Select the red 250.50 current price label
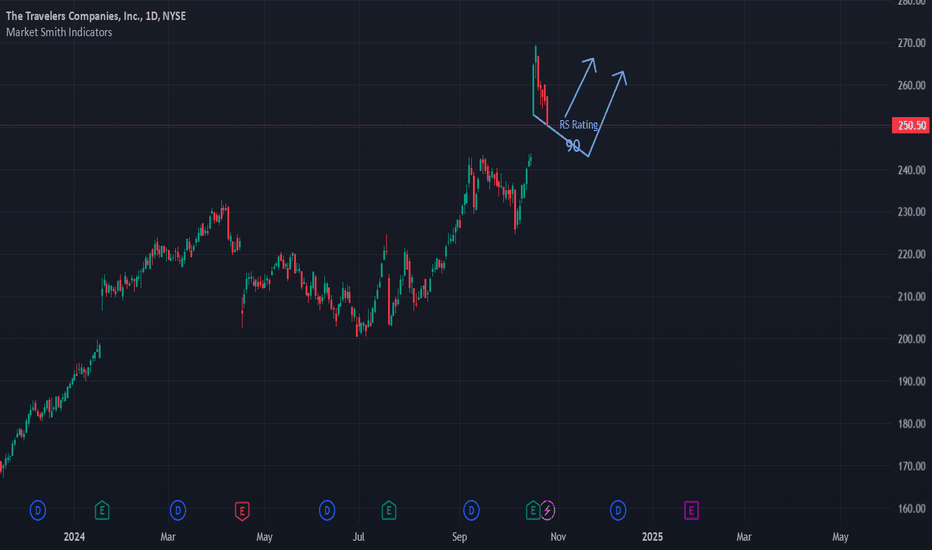 [x=911, y=125]
